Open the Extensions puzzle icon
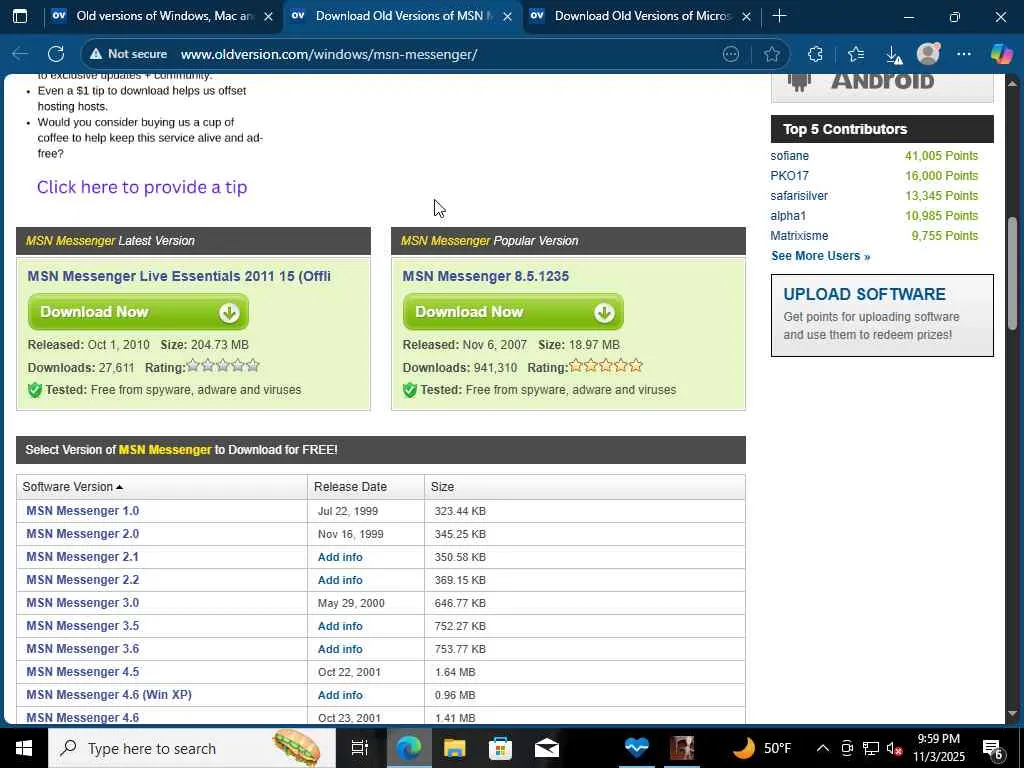This screenshot has height=768, width=1024. point(815,54)
